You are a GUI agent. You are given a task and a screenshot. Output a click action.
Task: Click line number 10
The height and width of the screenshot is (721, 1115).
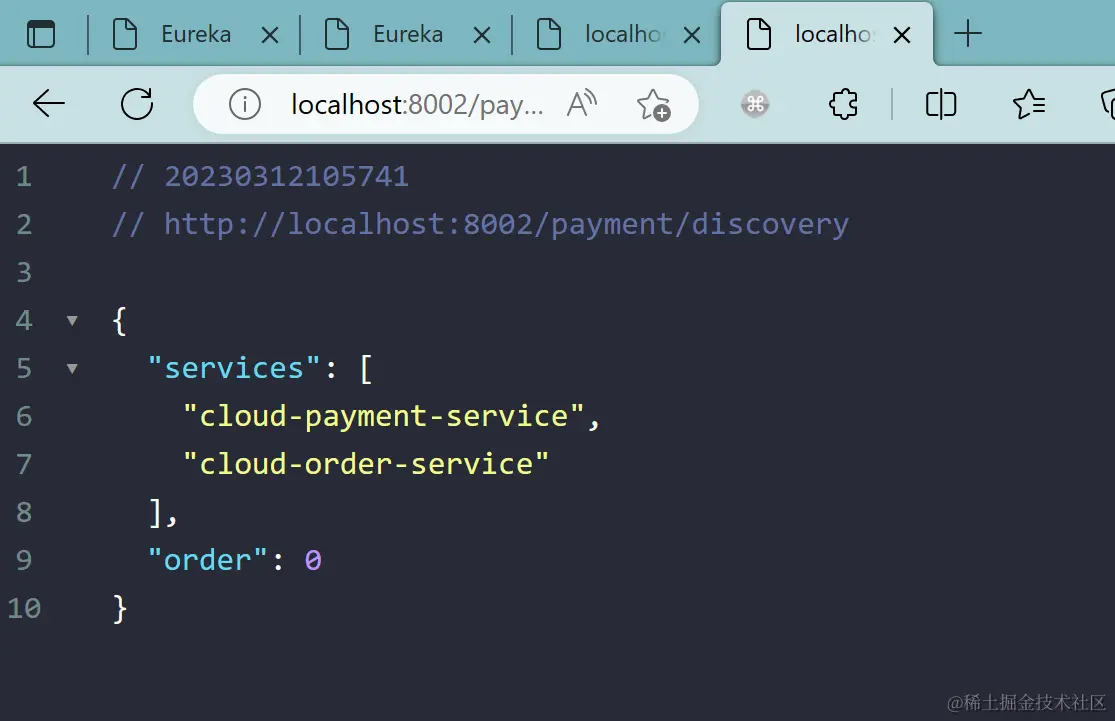[24, 609]
